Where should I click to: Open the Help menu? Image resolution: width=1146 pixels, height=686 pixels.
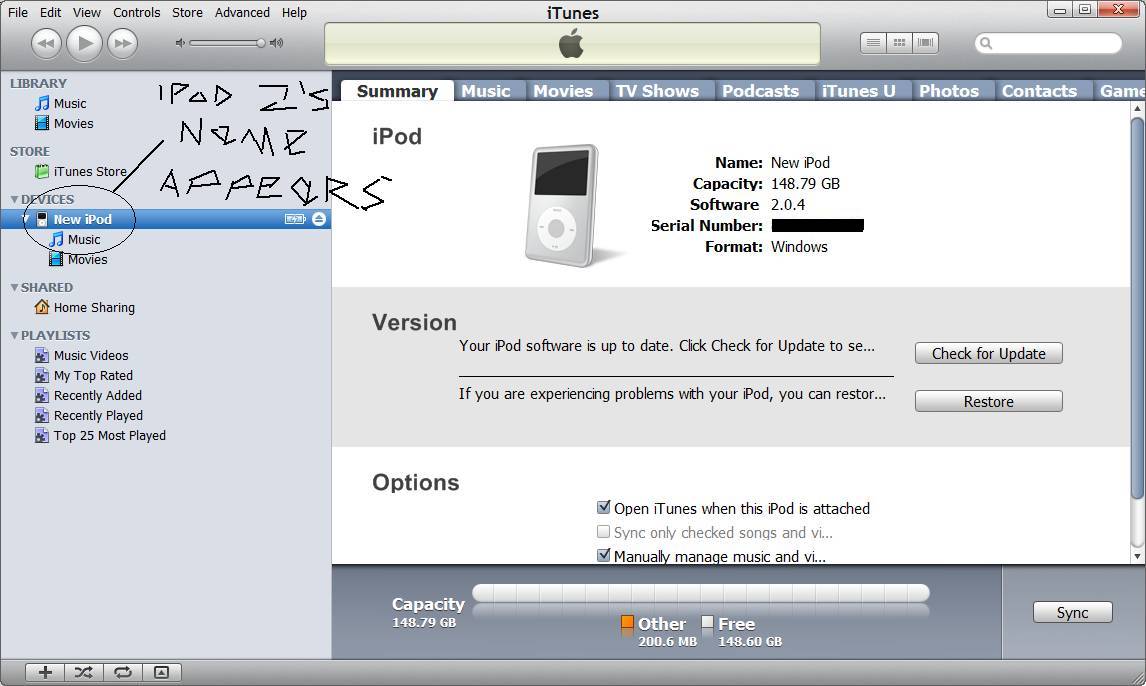(295, 12)
